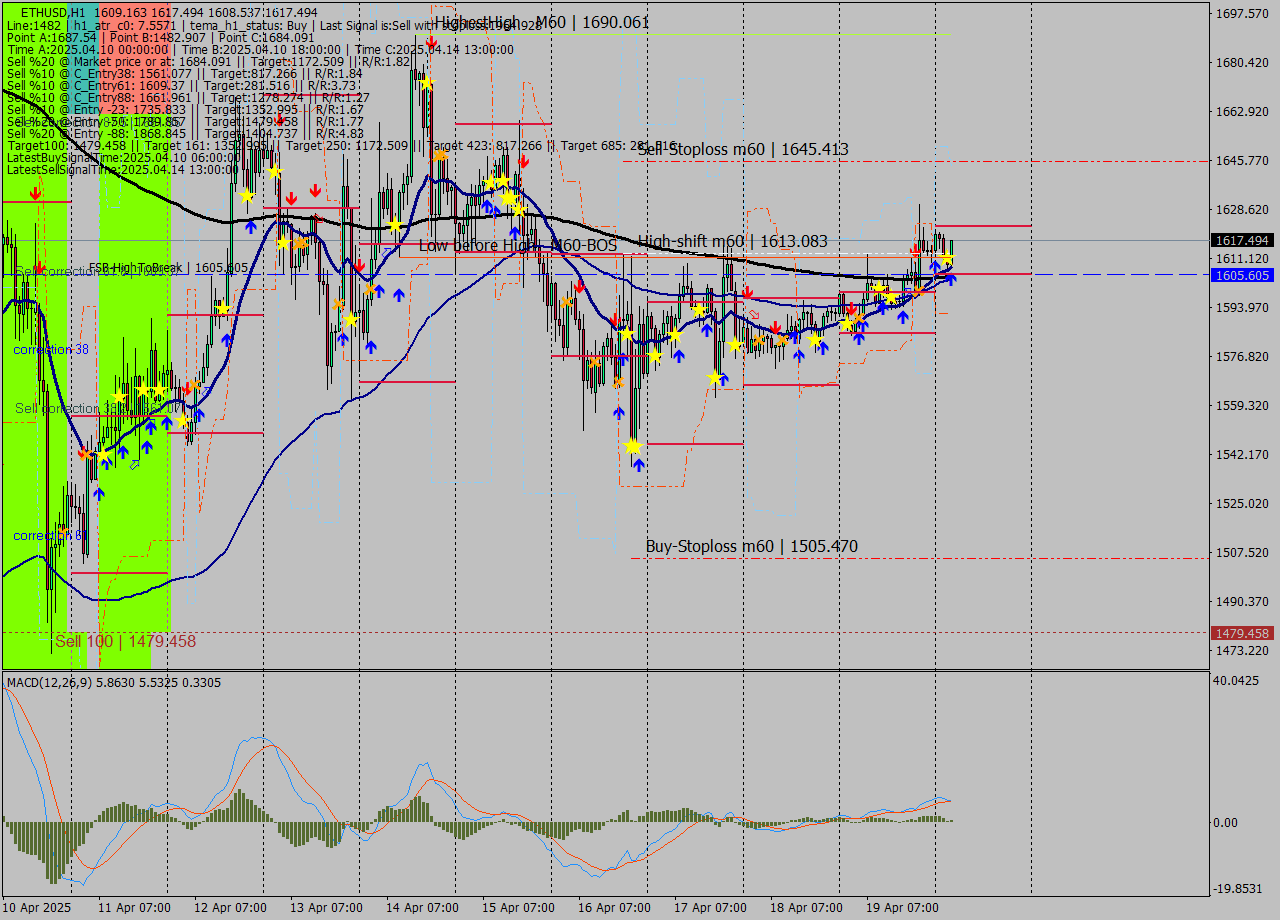
Task: Click the Target100: 1479.458 info line
Action: pyautogui.click(x=342, y=145)
